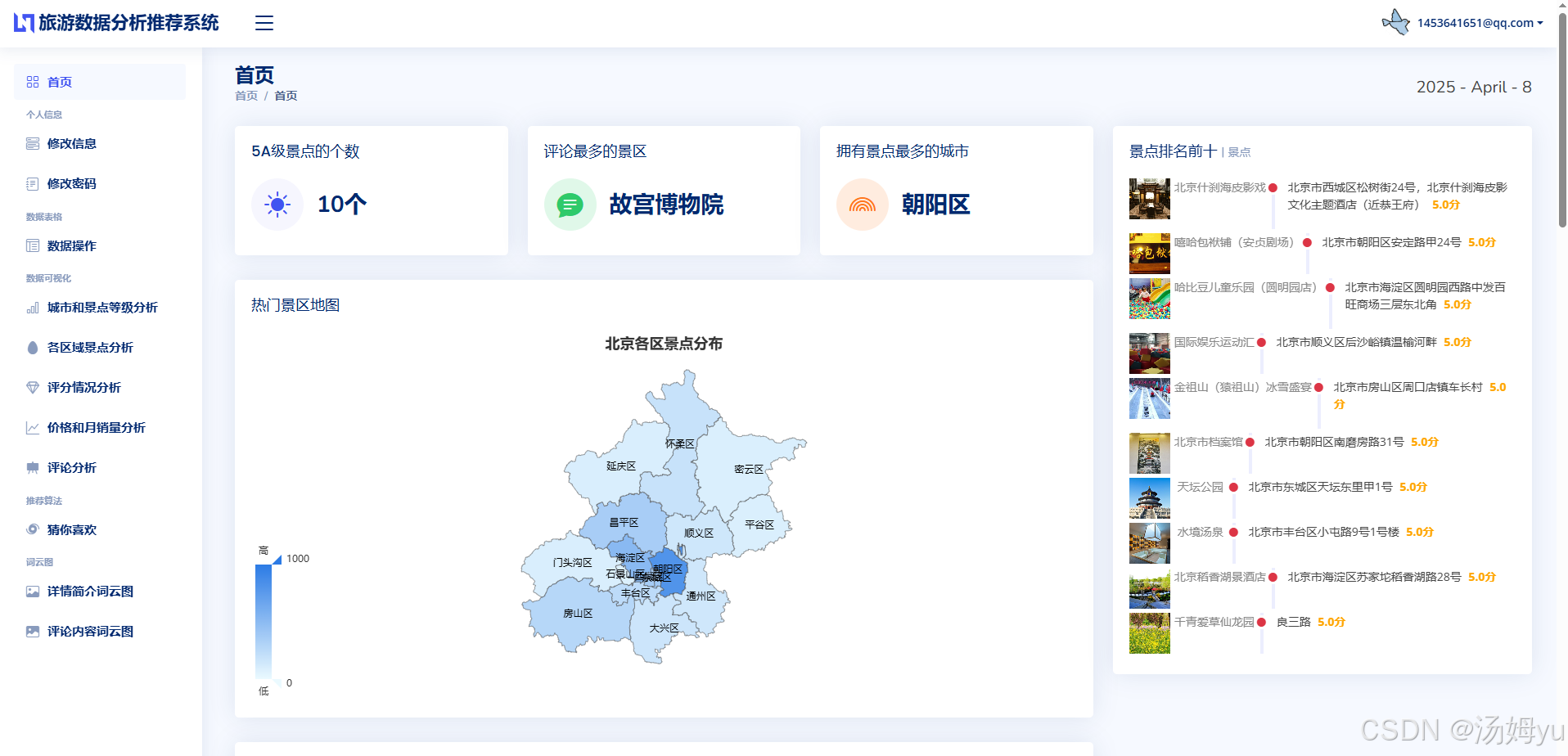Click the 修改信息 sidebar icon
This screenshot has height=756, width=1568.
click(x=33, y=143)
